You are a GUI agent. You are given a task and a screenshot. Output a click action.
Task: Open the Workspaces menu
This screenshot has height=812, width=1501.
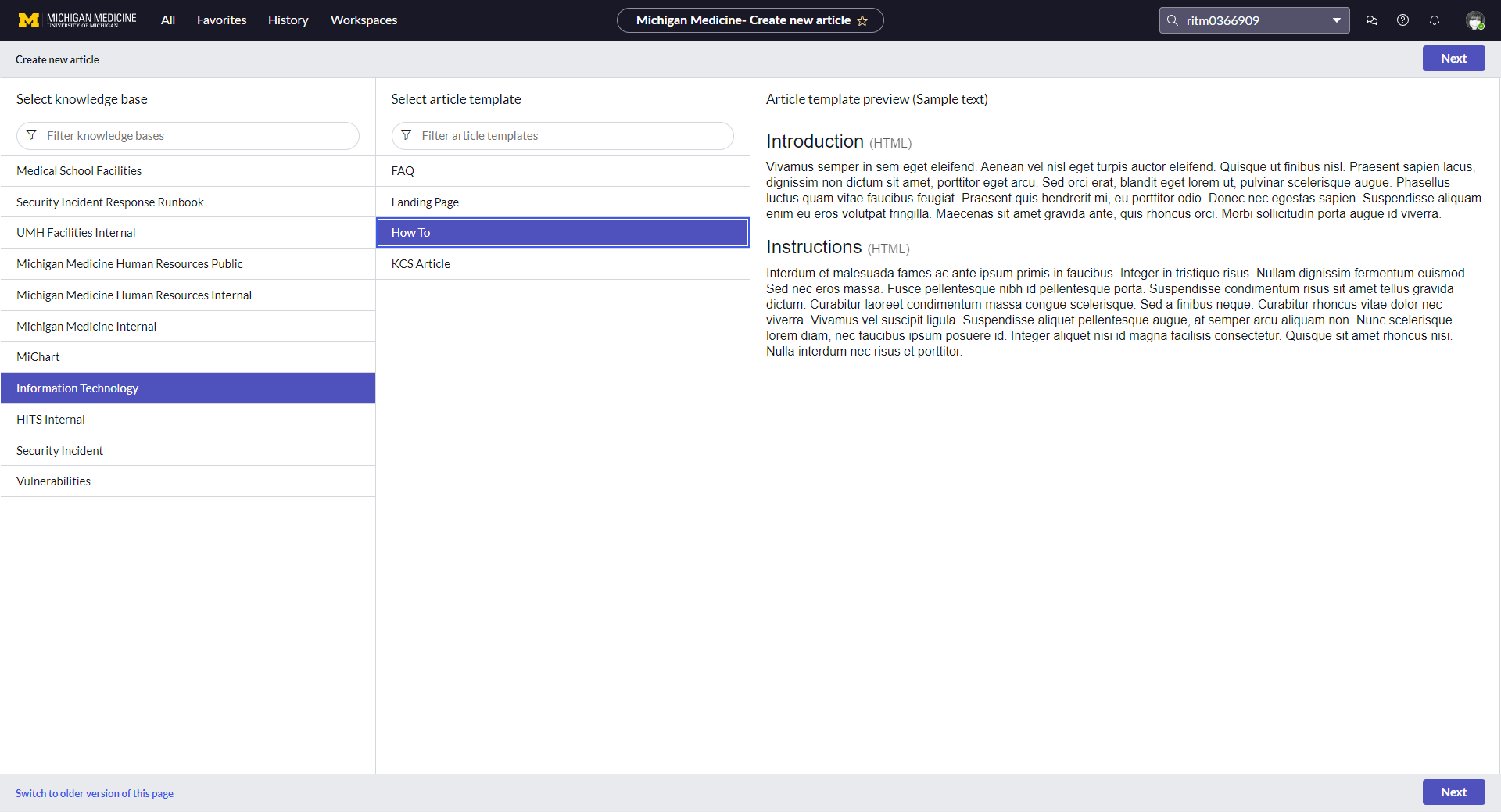pyautogui.click(x=364, y=20)
